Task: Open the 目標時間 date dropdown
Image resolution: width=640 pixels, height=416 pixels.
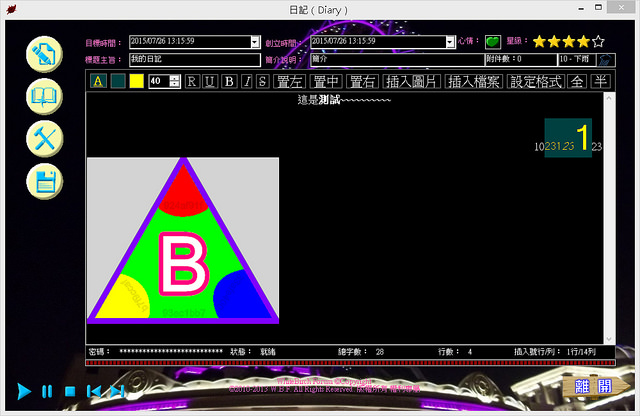Action: coord(255,42)
